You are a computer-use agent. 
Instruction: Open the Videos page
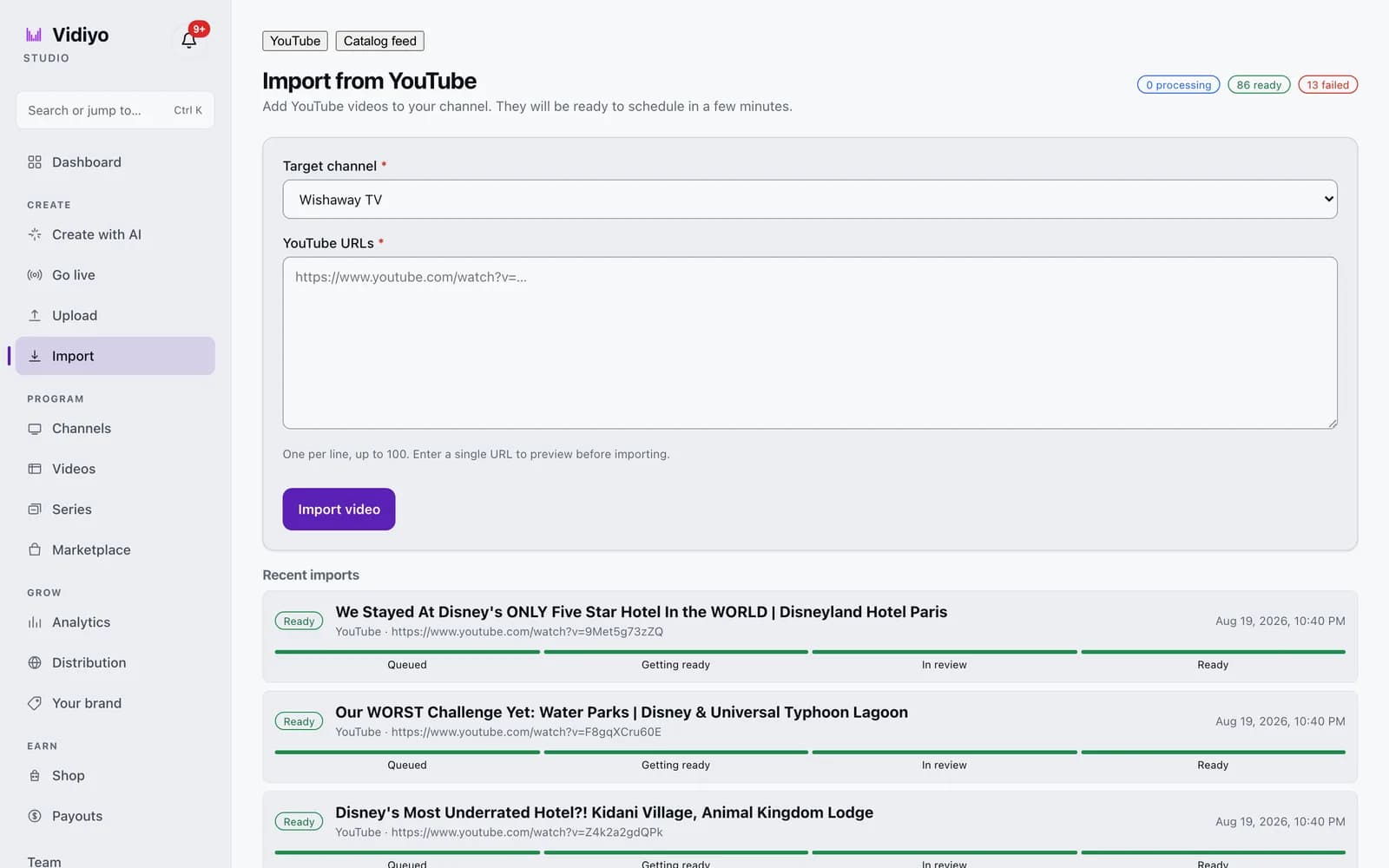[115, 469]
